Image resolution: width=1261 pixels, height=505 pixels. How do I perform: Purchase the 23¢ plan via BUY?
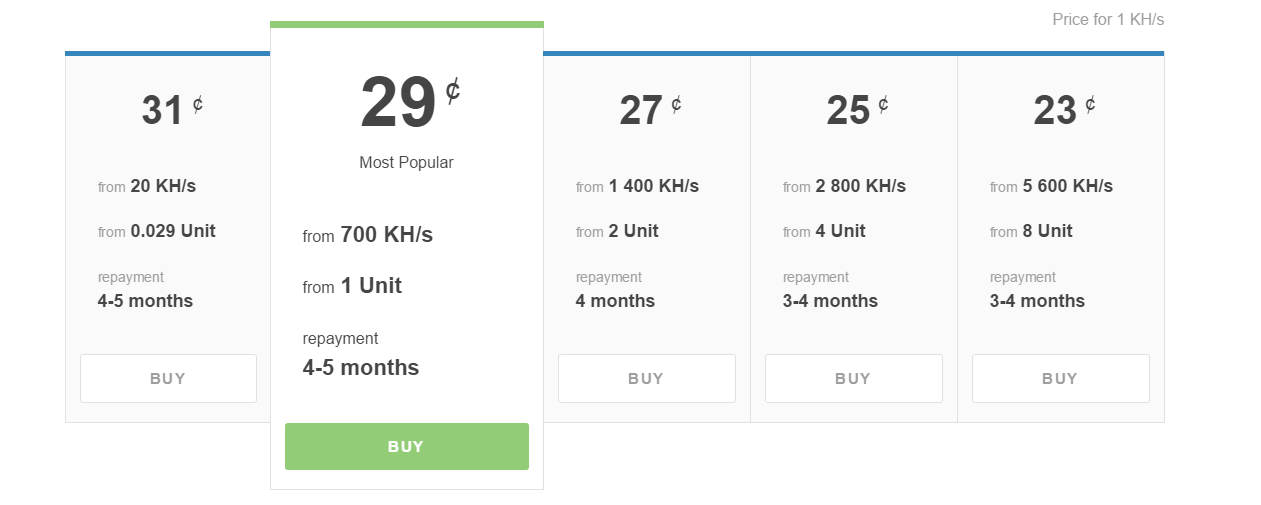(1060, 378)
